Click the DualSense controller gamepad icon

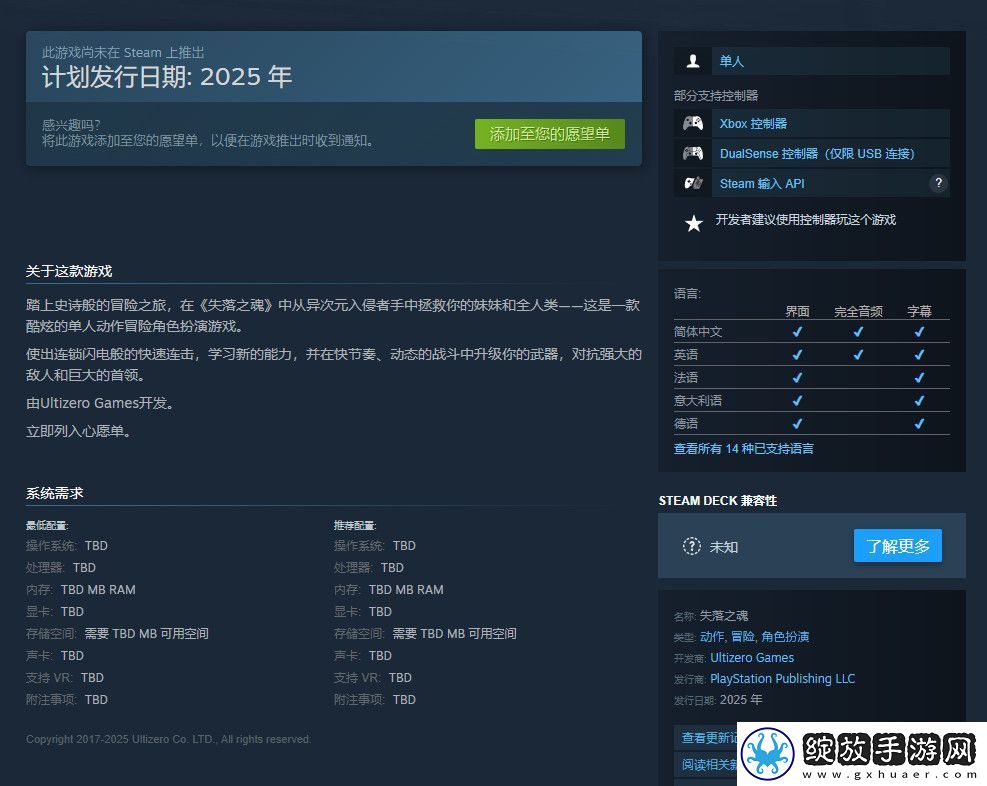coord(693,153)
